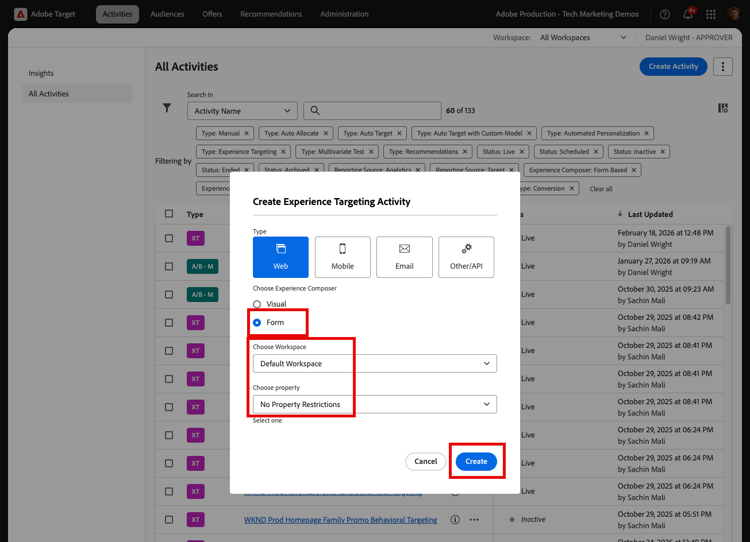
Task: Click the filter funnel icon
Action: click(166, 108)
